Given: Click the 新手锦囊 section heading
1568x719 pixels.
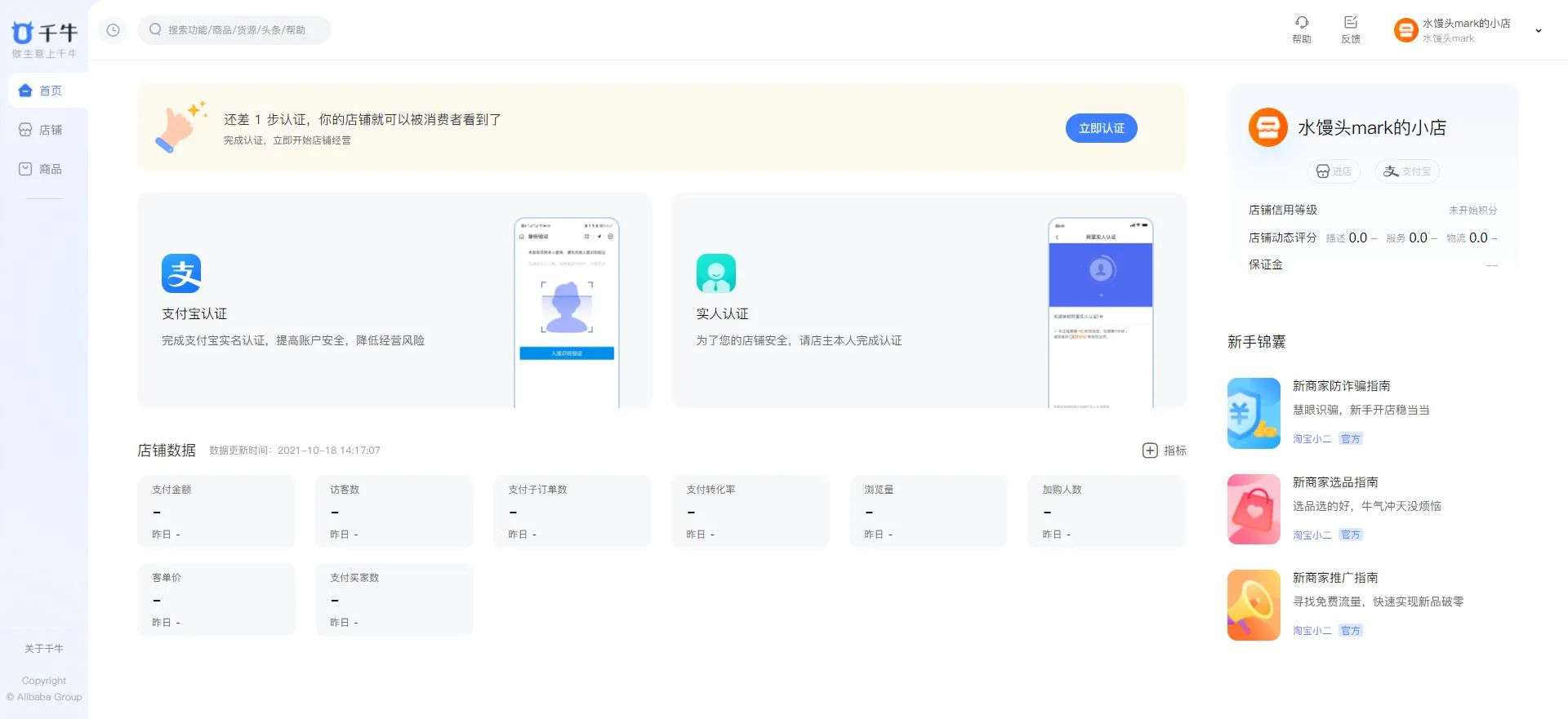Looking at the screenshot, I should 1256,342.
